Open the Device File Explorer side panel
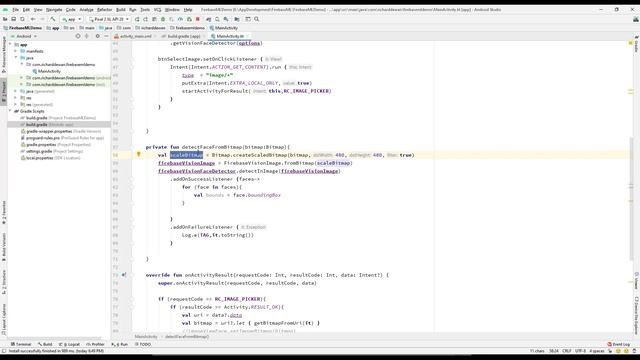The height and width of the screenshot is (360, 640). [636, 315]
